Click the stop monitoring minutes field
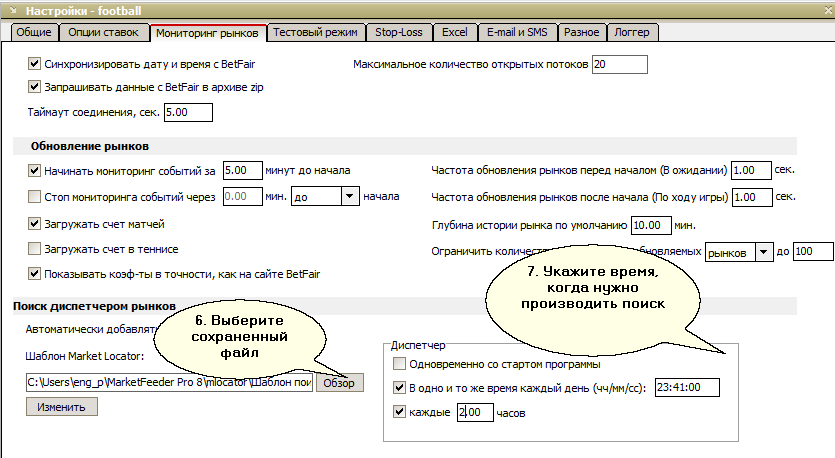Image resolution: width=835 pixels, height=458 pixels. click(x=243, y=197)
